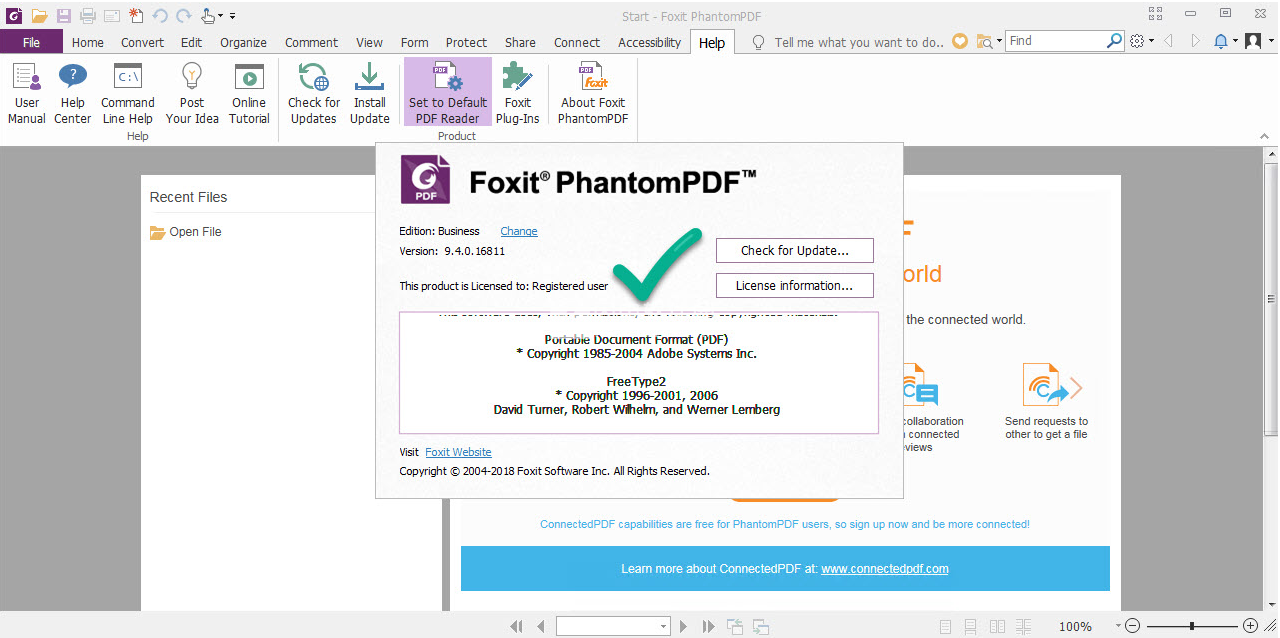The image size is (1280, 638).
Task: Open the Foxit Website link
Action: tap(458, 452)
